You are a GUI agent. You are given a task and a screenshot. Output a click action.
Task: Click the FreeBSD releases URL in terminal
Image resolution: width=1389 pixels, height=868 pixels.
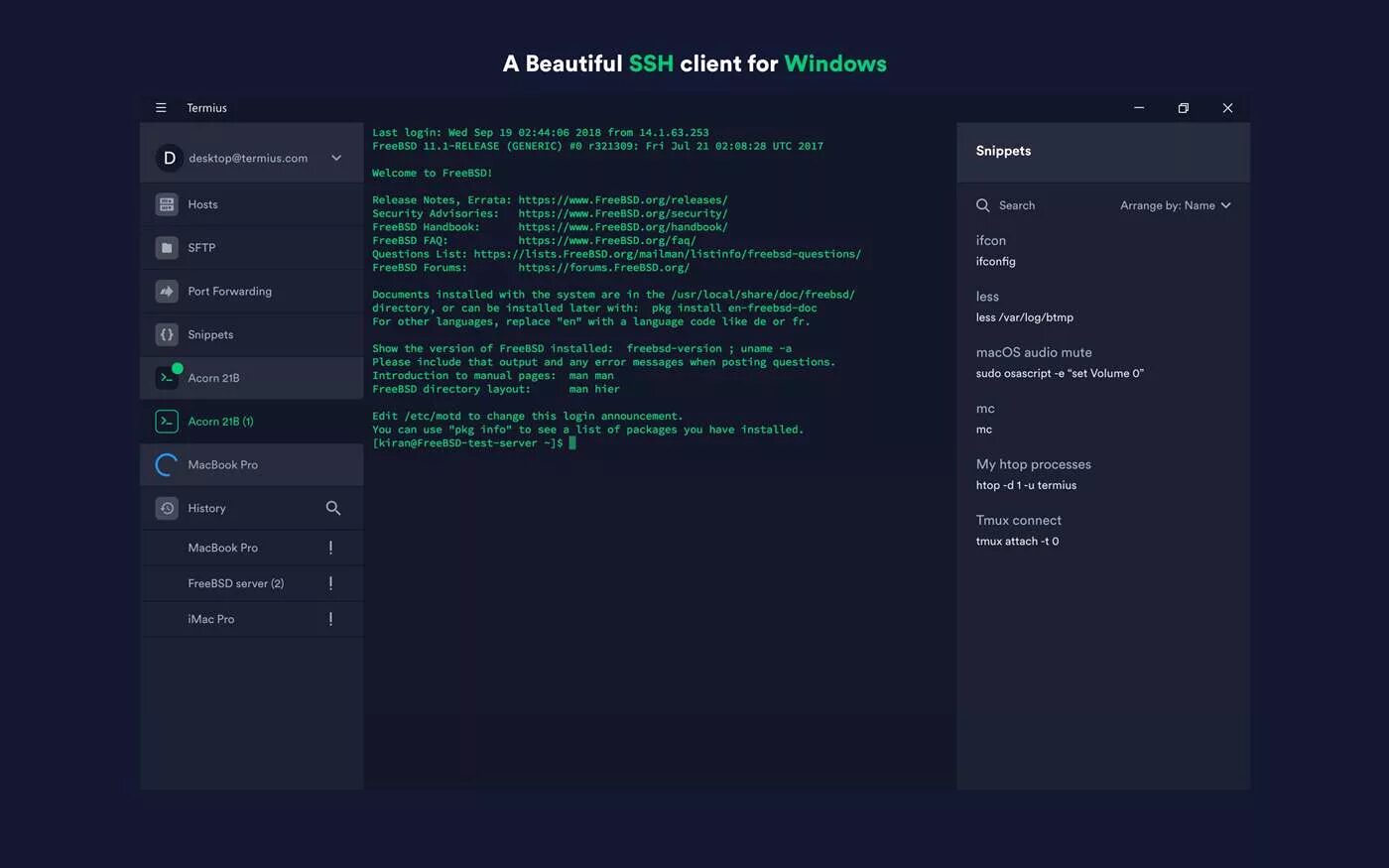point(623,200)
